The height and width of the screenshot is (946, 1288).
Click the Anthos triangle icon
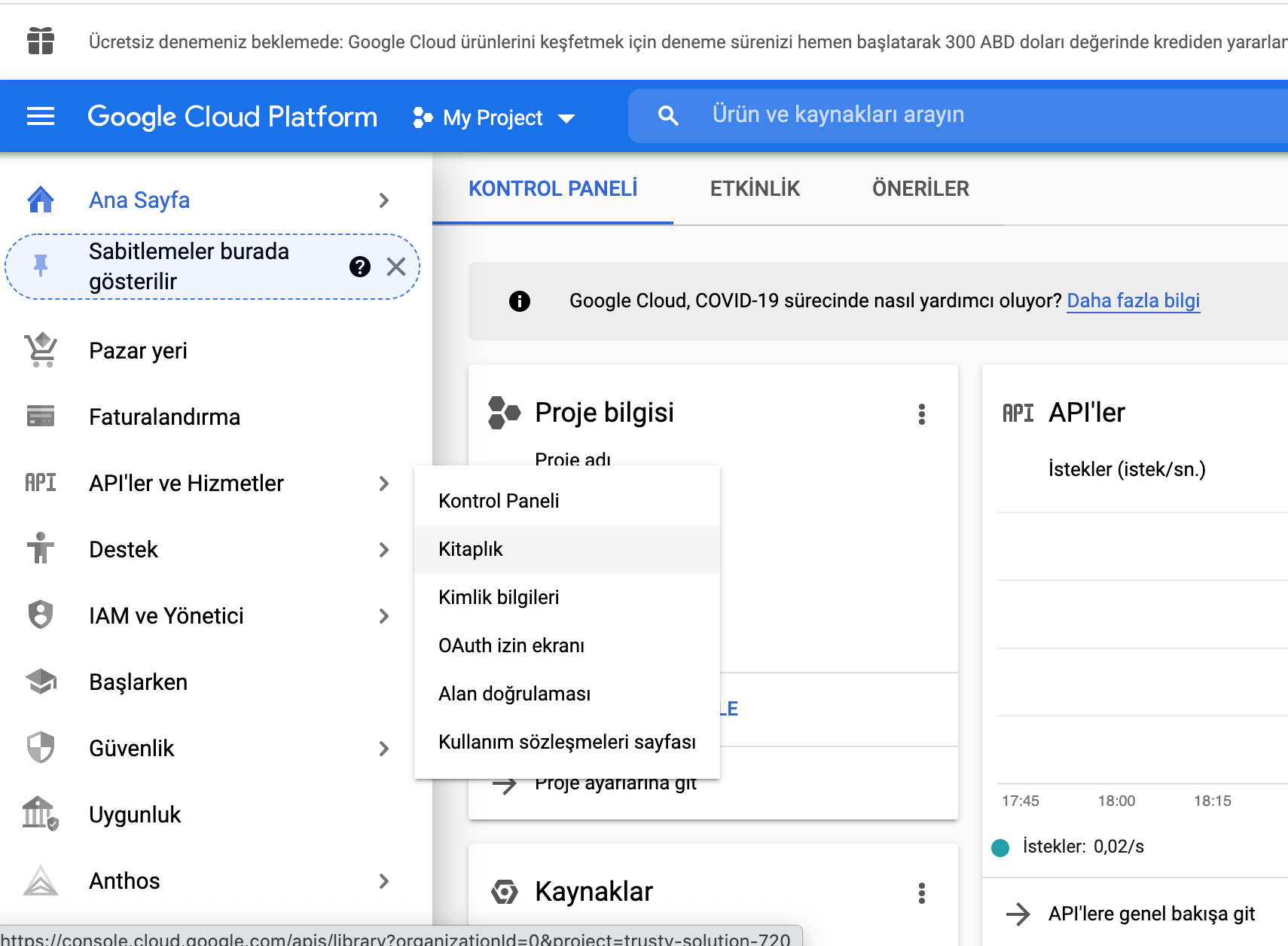pyautogui.click(x=41, y=880)
